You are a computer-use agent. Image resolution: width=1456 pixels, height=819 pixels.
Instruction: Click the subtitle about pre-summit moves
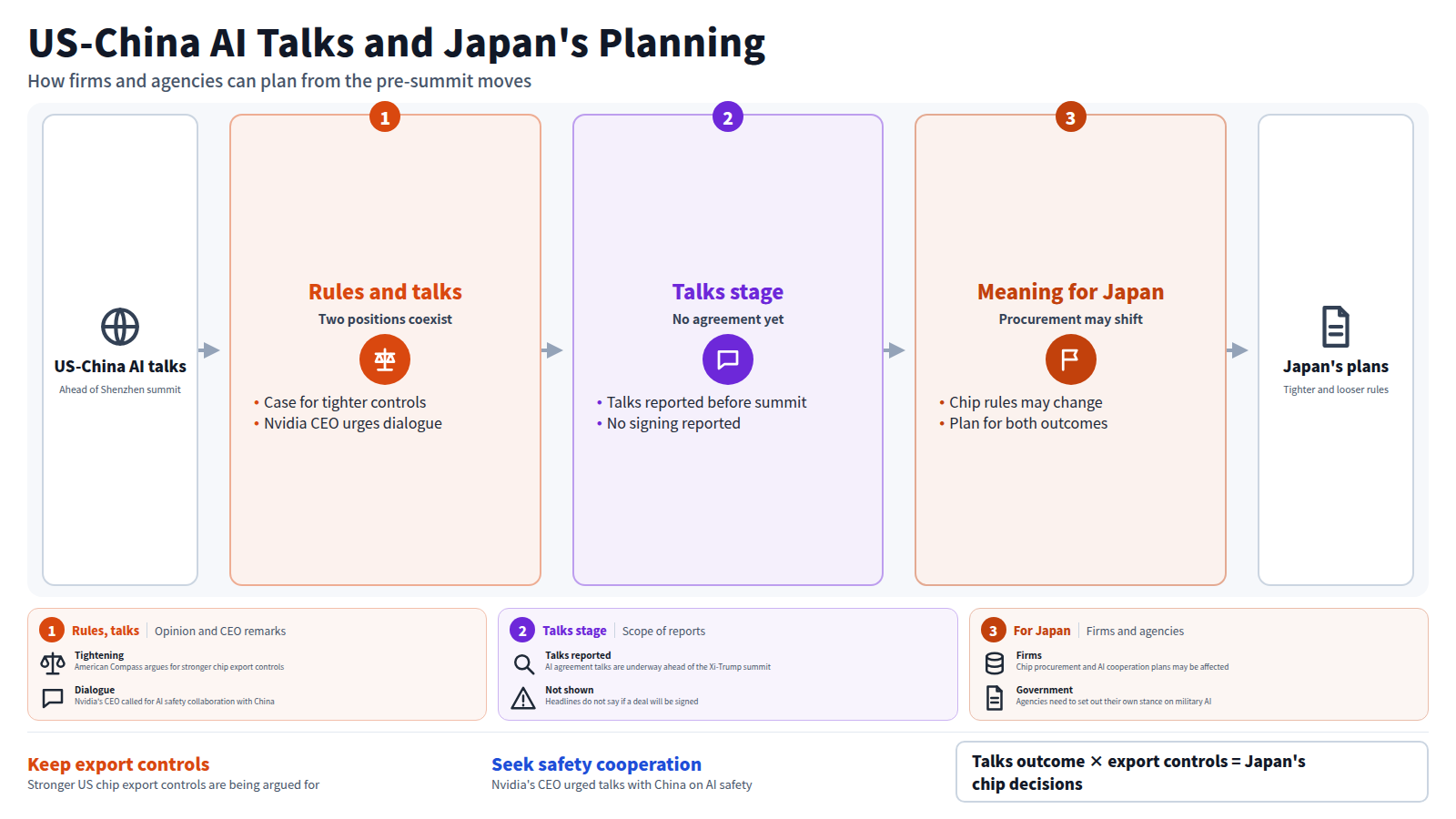point(279,81)
